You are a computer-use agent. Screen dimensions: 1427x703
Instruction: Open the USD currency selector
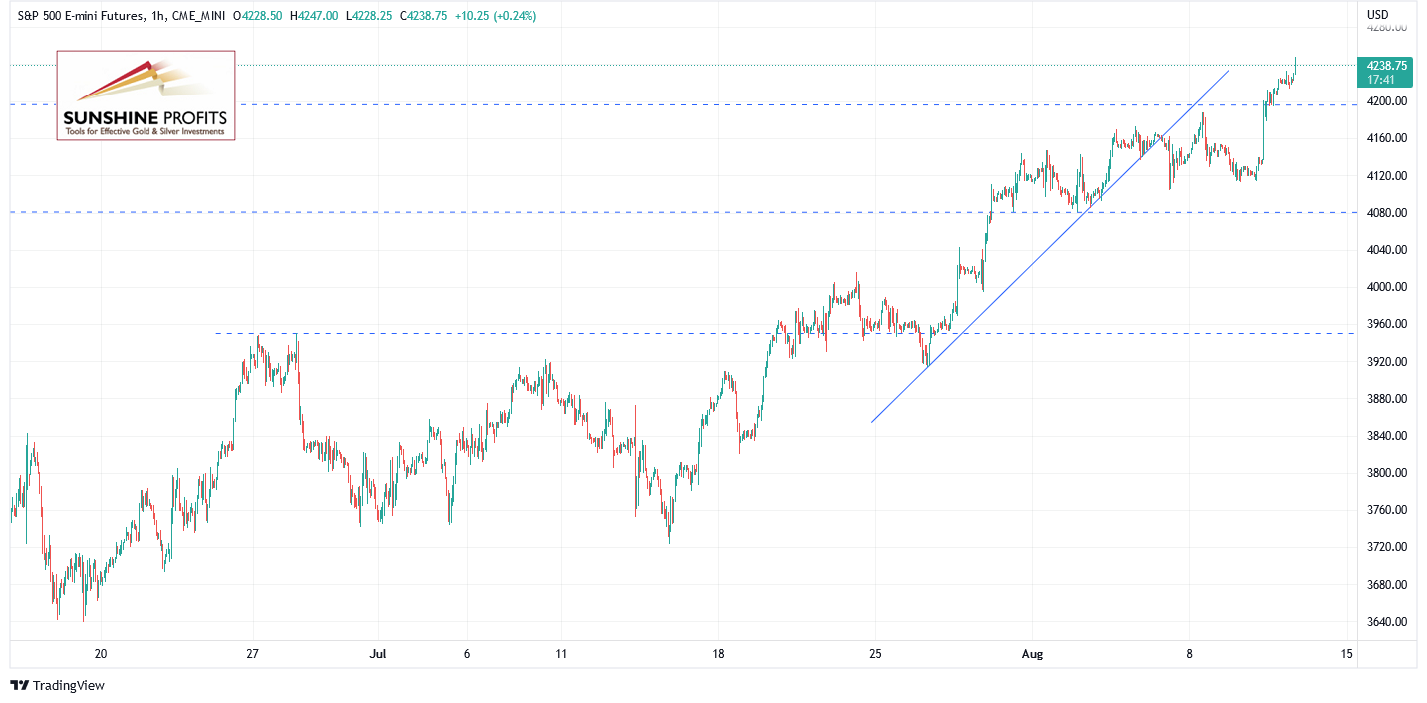coord(1377,15)
